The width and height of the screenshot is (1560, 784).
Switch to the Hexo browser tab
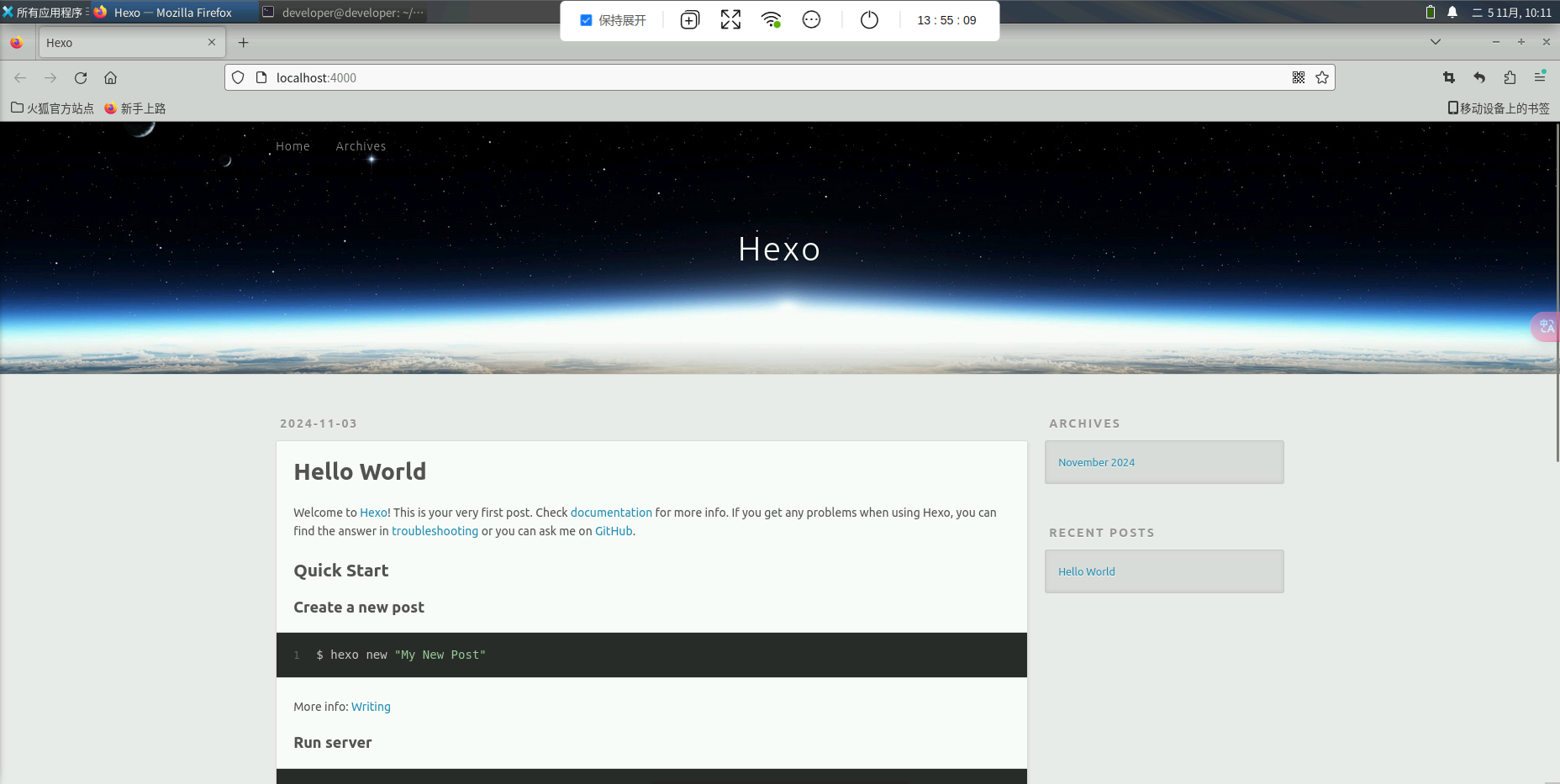[126, 43]
